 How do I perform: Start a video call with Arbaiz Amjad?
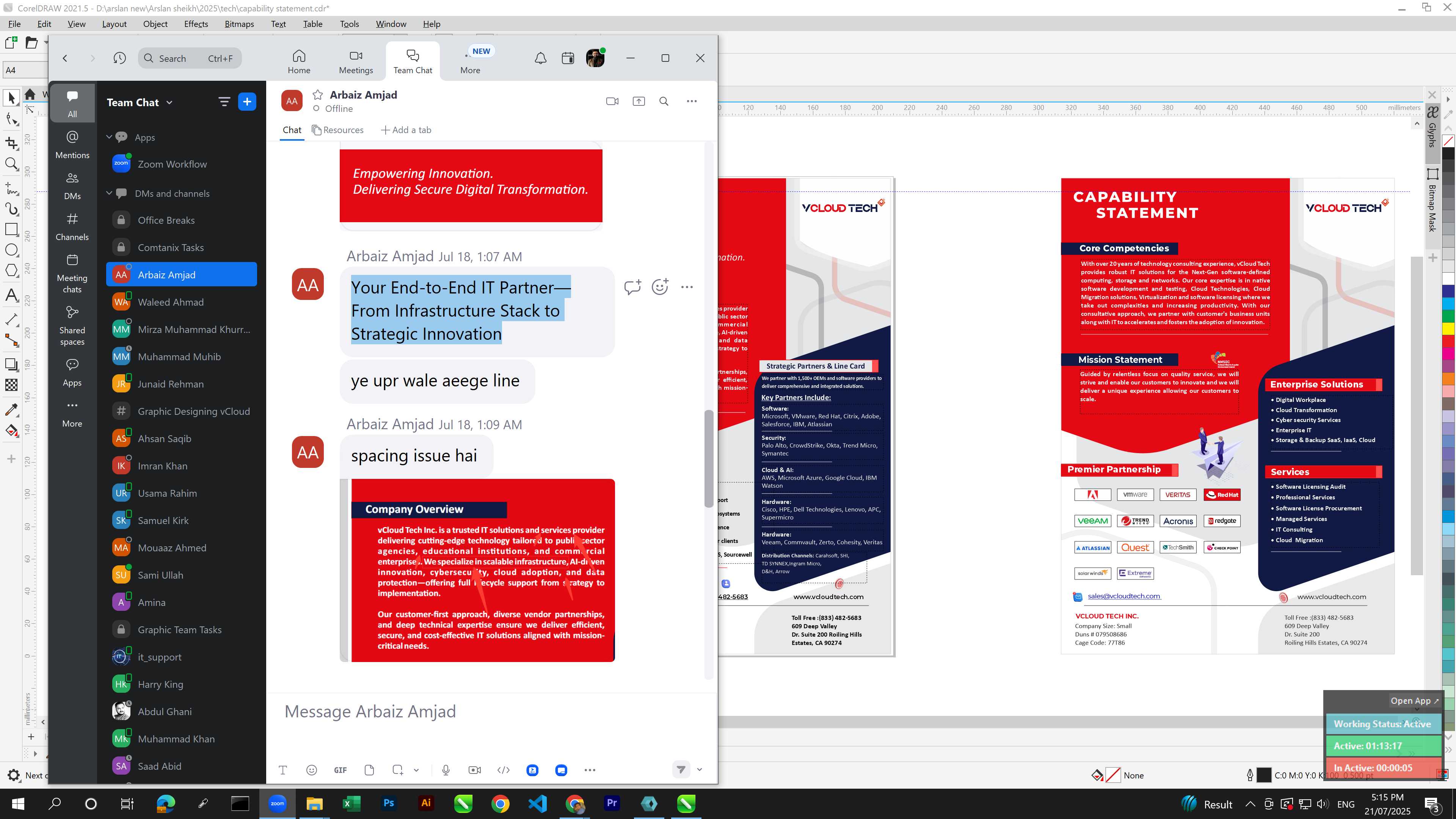(612, 101)
